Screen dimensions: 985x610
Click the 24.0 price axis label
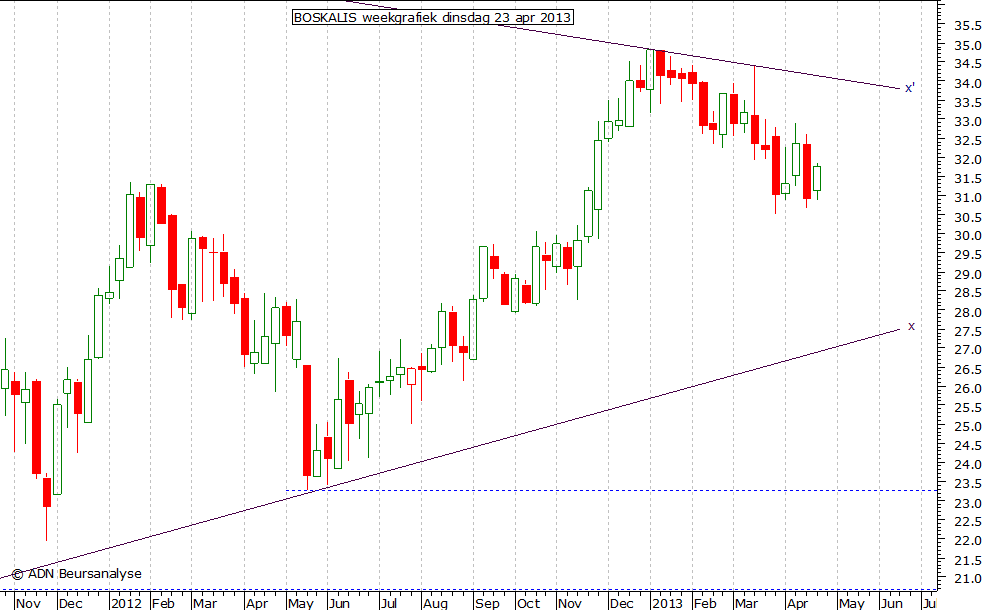pos(967,464)
